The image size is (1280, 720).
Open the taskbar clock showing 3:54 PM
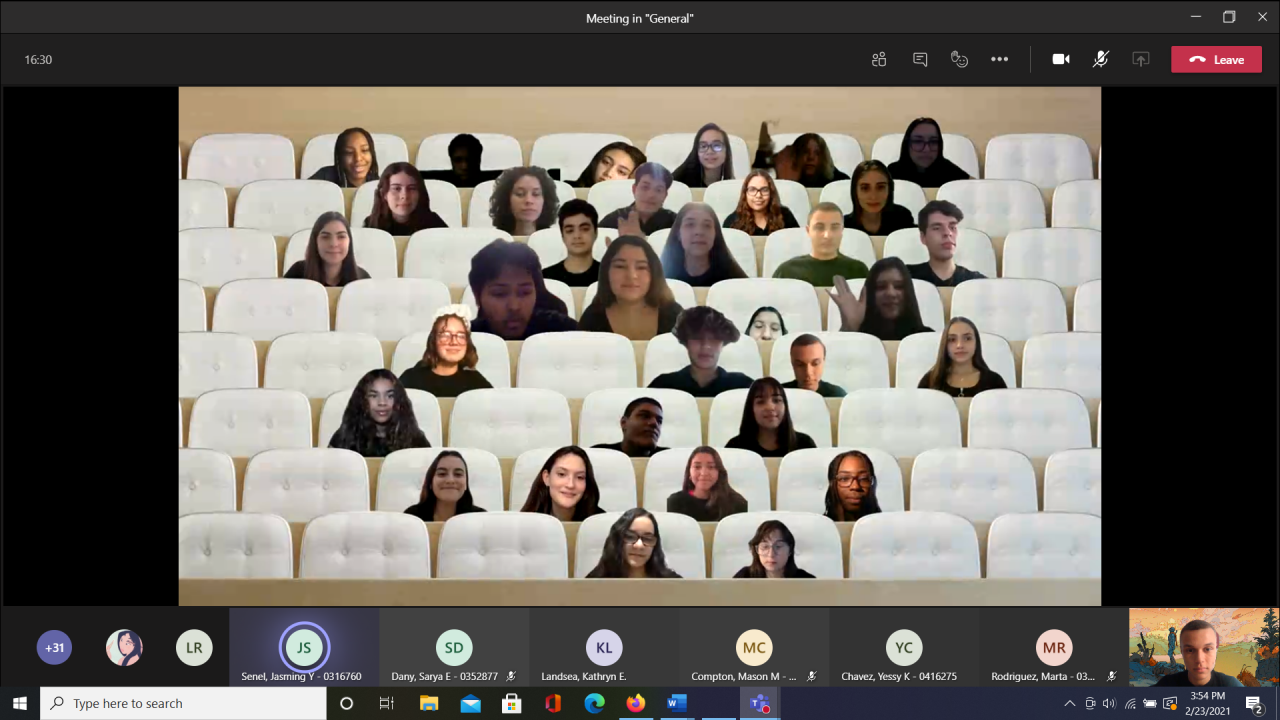point(1208,703)
